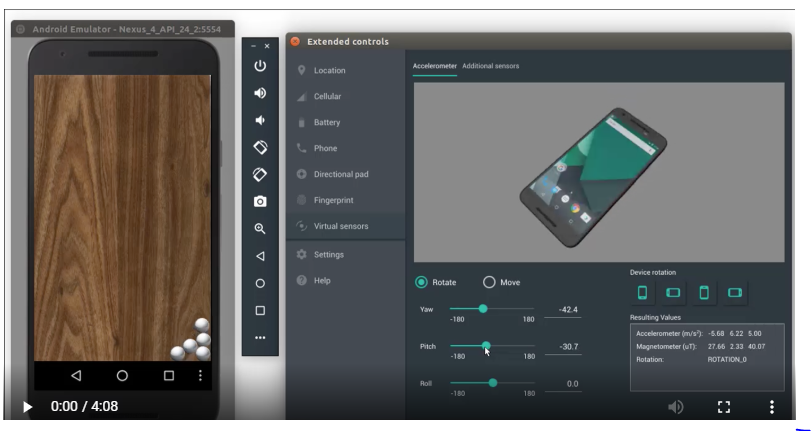Image resolution: width=811 pixels, height=431 pixels.
Task: Open Battery in Extended controls sidebar
Action: (x=346, y=122)
